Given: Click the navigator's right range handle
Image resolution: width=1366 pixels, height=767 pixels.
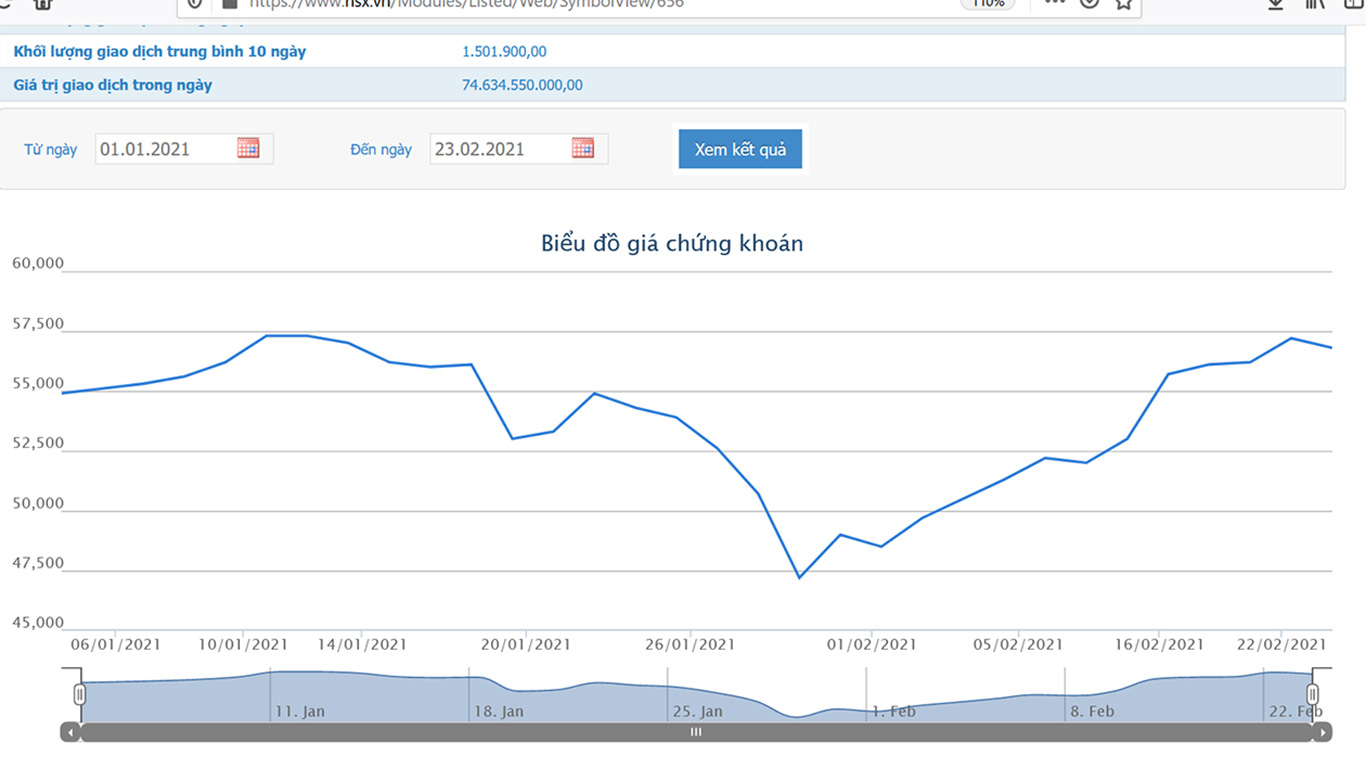Looking at the screenshot, I should coord(1312,694).
